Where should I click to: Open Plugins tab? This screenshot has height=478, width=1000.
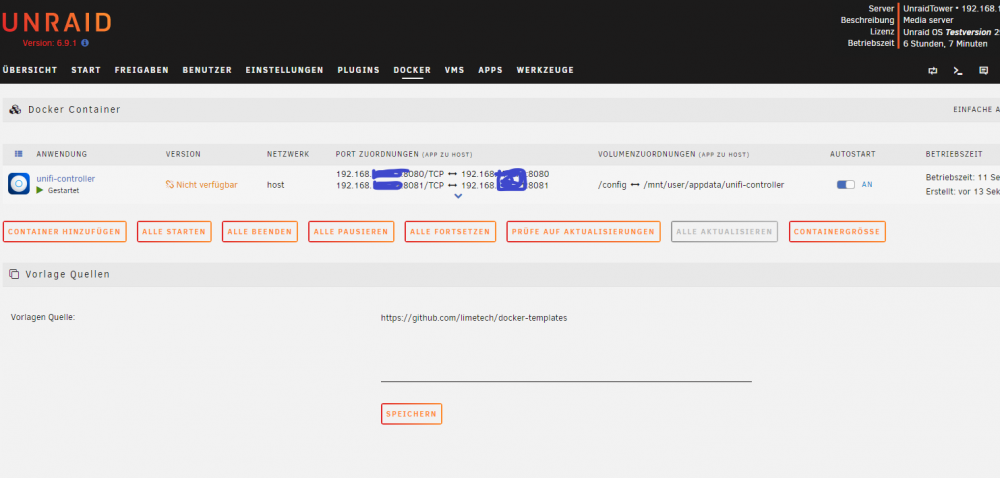(x=358, y=70)
